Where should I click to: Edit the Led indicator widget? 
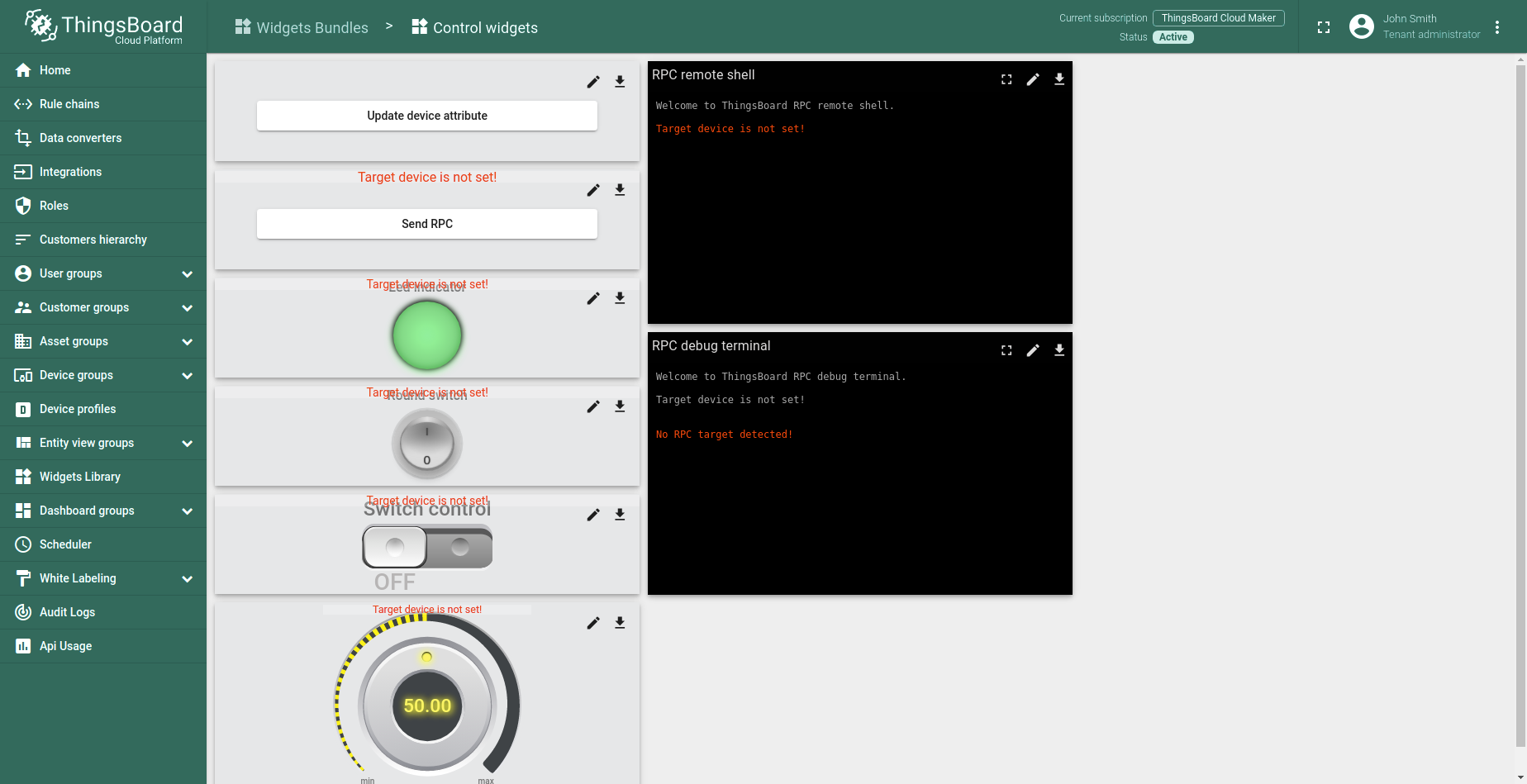click(x=593, y=298)
